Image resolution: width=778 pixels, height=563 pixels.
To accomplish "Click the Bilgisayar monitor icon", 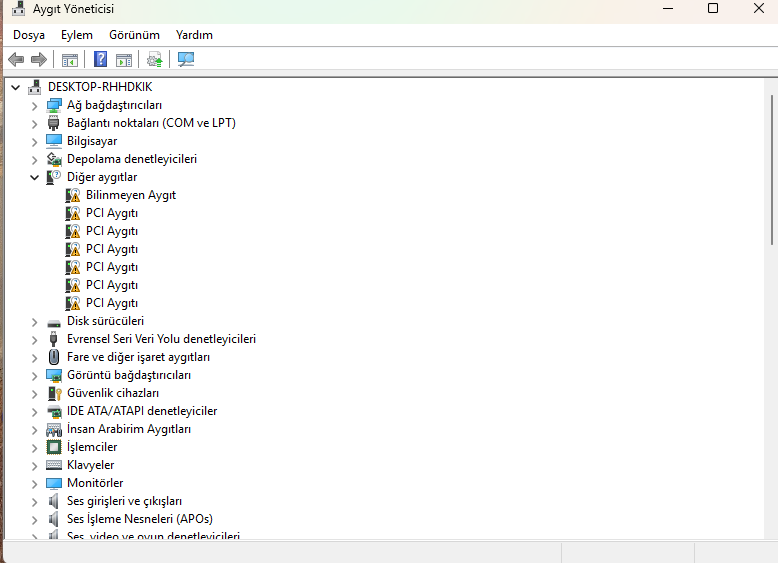I will [x=54, y=141].
